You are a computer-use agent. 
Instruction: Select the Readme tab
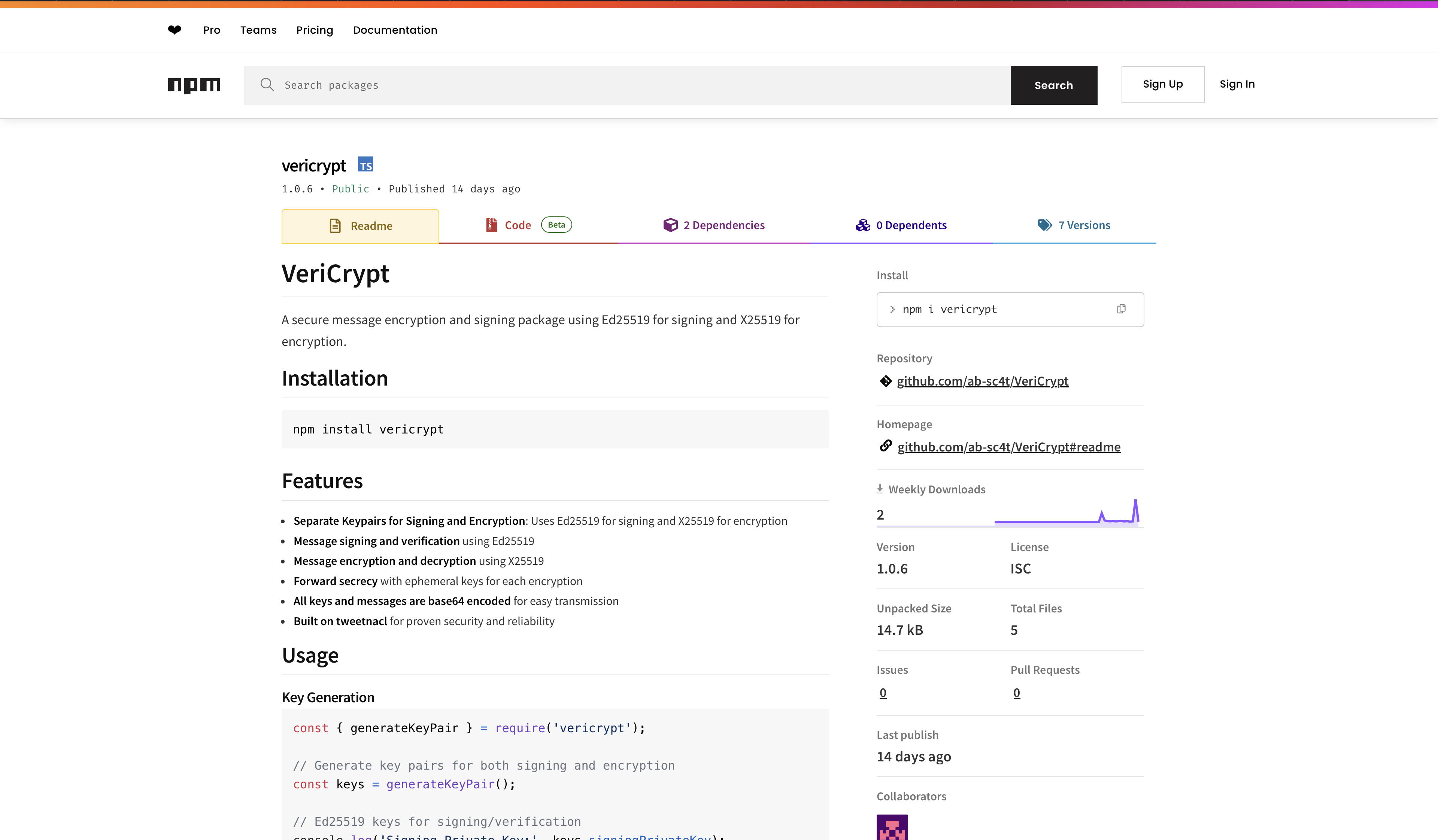[360, 226]
